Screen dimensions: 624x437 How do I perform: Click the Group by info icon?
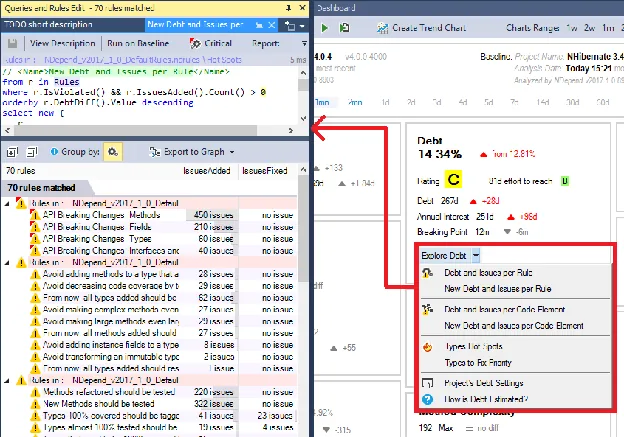[x=55, y=152]
